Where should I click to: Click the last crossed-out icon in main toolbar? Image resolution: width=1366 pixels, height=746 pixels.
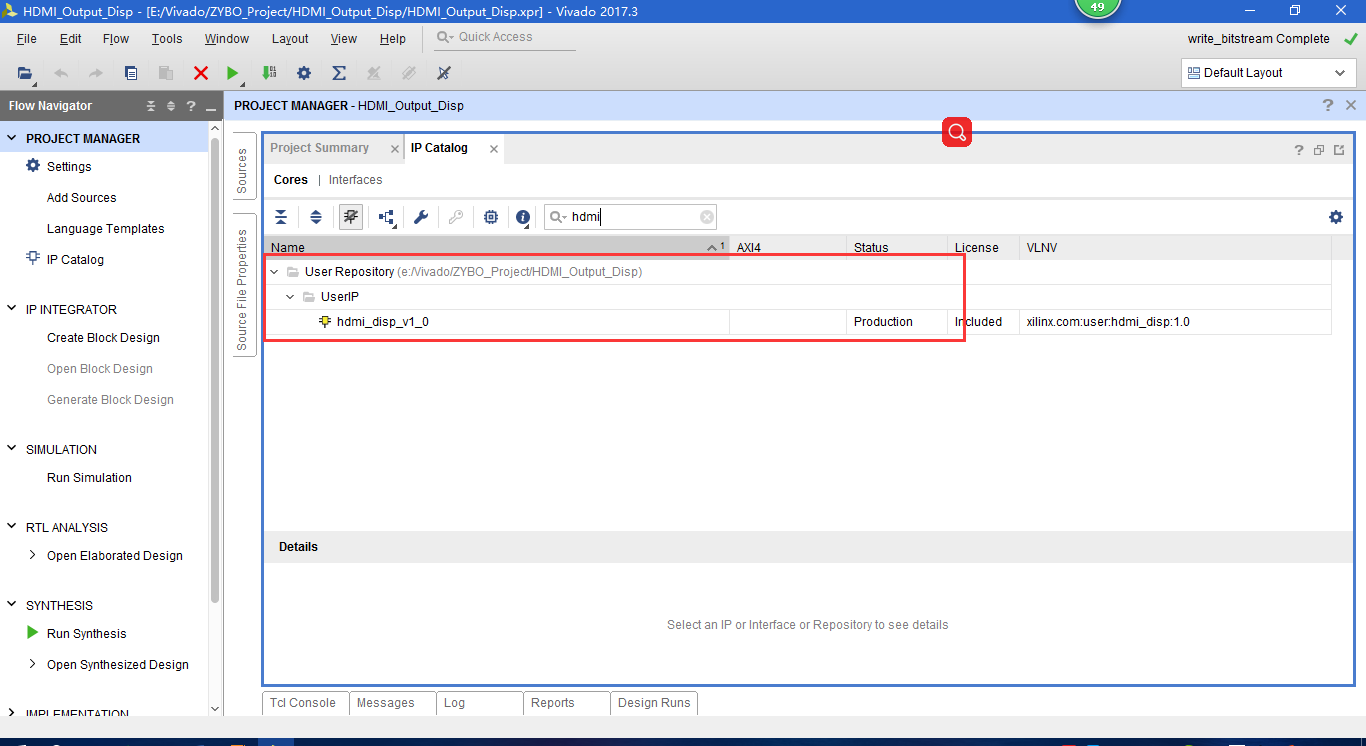pyautogui.click(x=444, y=73)
